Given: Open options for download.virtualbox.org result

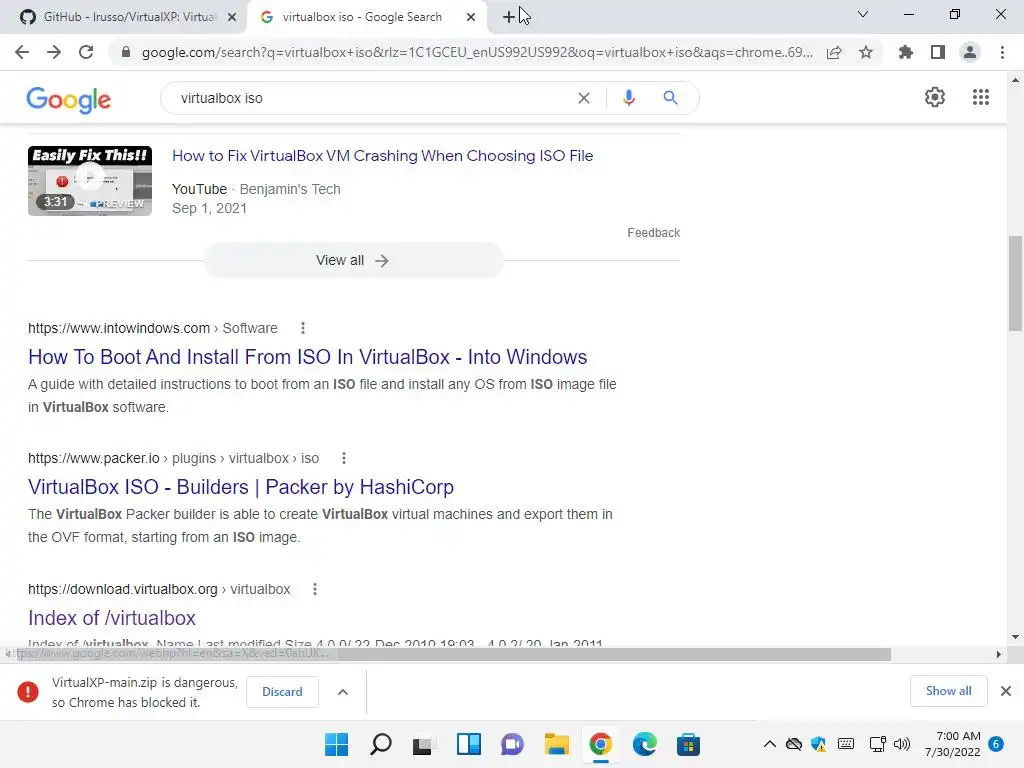Looking at the screenshot, I should 315,589.
